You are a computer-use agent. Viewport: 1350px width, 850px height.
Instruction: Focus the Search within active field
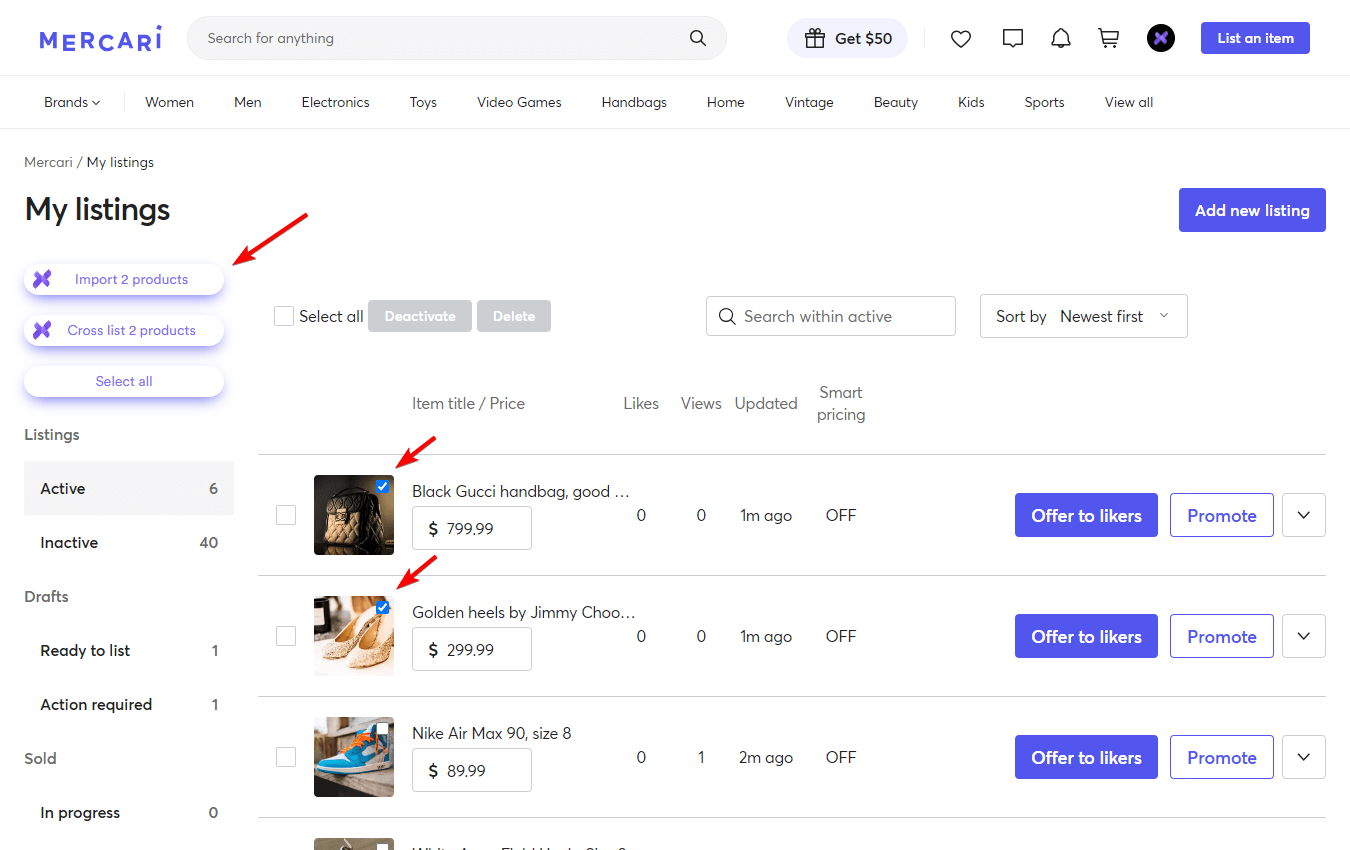tap(831, 316)
